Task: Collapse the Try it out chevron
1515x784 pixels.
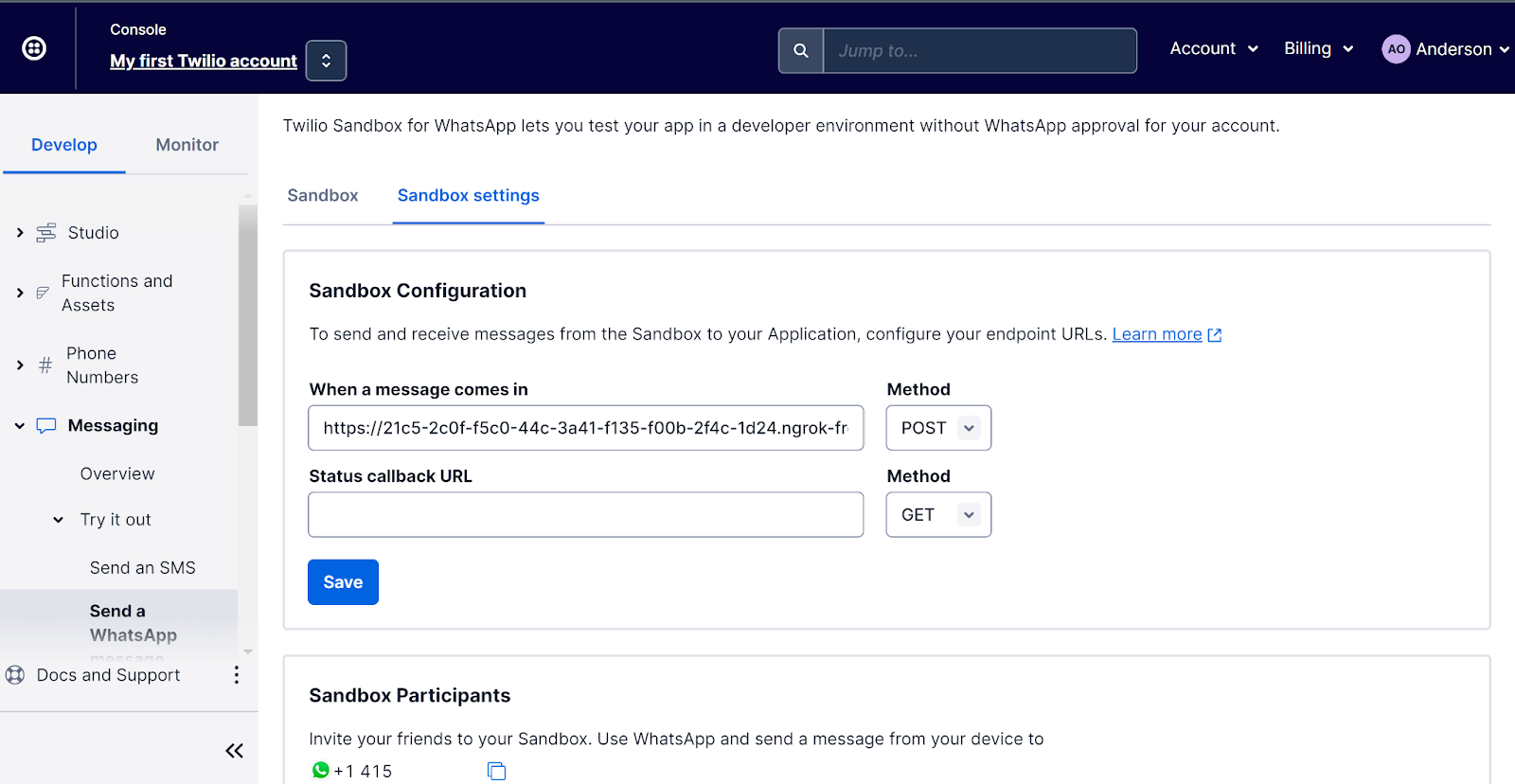Action: (x=59, y=520)
